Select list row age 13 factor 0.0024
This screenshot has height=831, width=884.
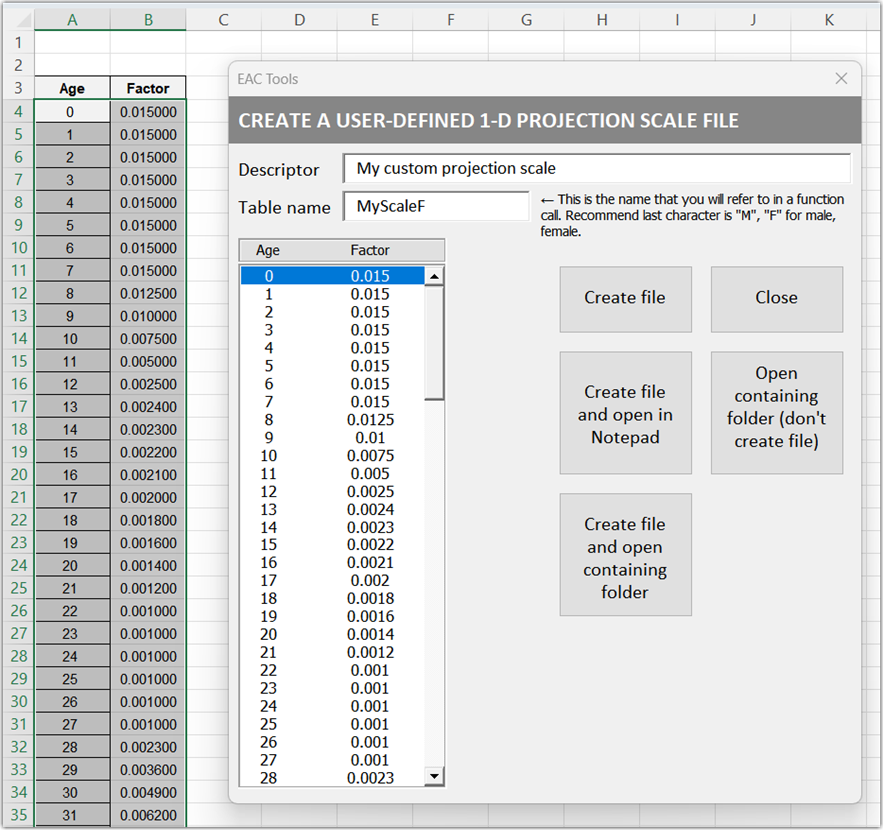click(332, 510)
